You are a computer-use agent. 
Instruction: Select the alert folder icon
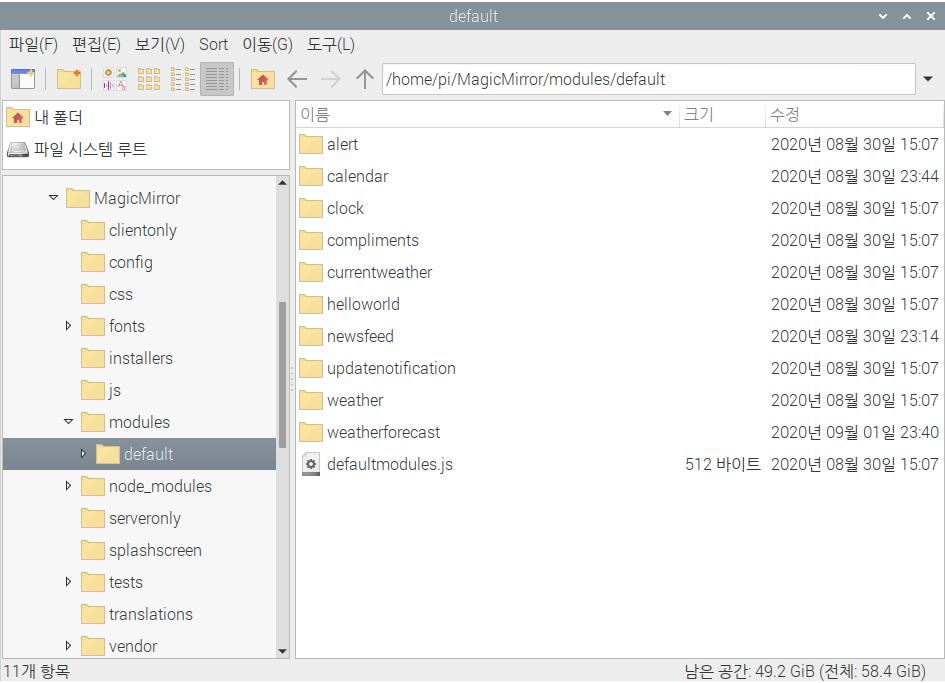pyautogui.click(x=311, y=144)
